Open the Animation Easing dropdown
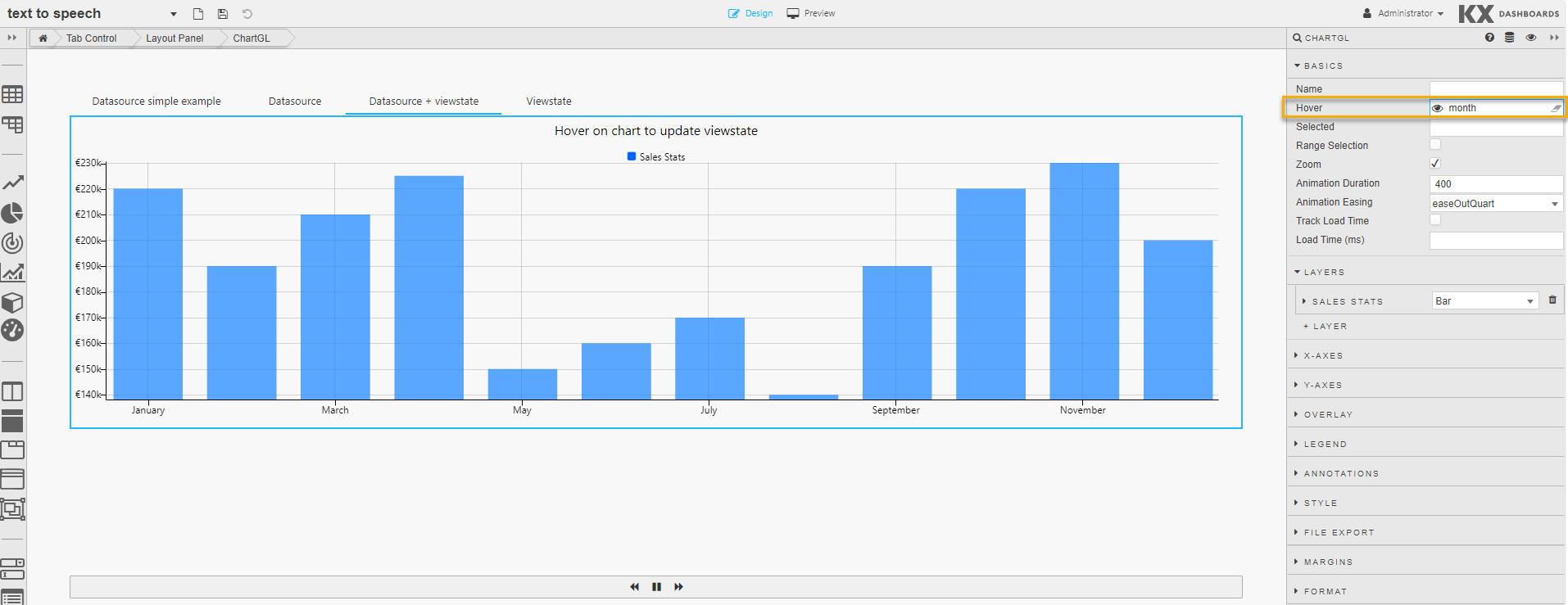Image resolution: width=1568 pixels, height=605 pixels. (x=1496, y=203)
